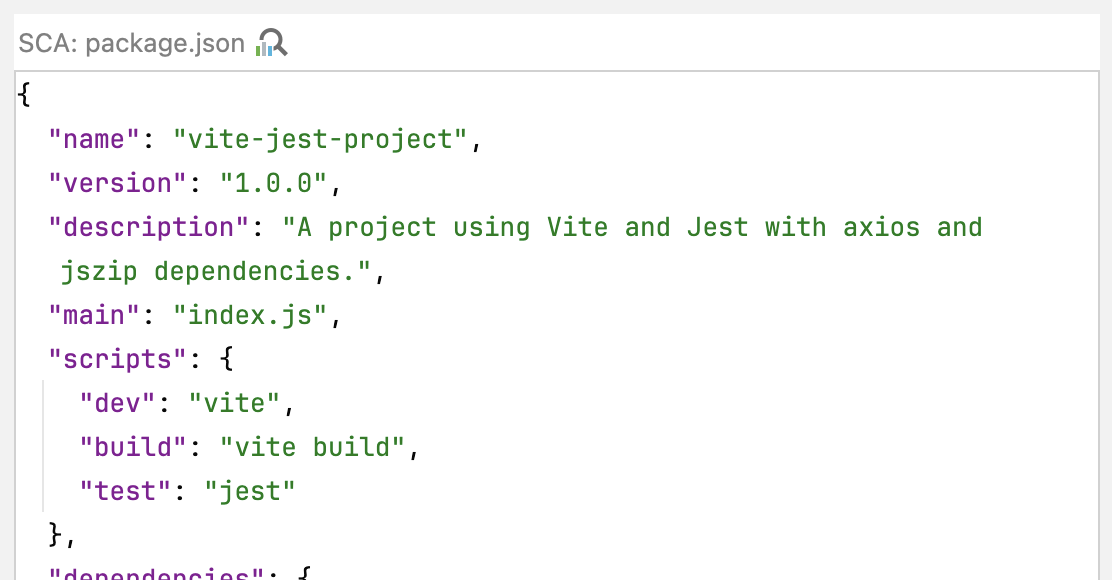Screen dimensions: 1112x580
Task: Click the "build" script key
Action: coord(133,447)
